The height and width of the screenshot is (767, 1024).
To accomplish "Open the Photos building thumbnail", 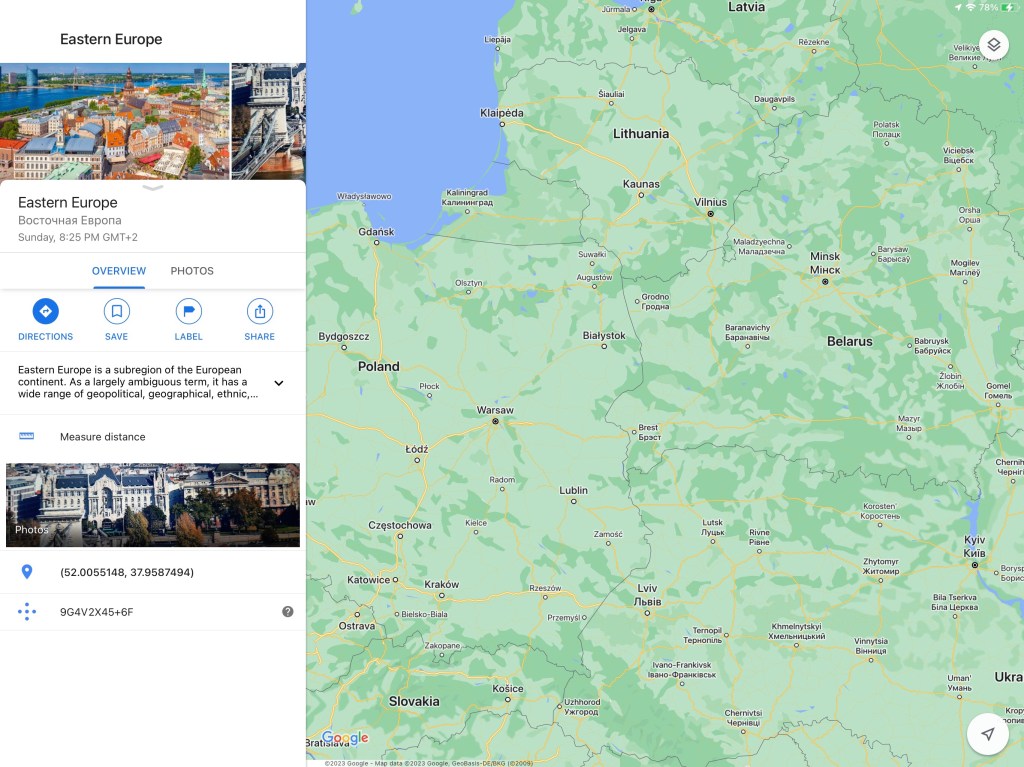I will point(153,505).
